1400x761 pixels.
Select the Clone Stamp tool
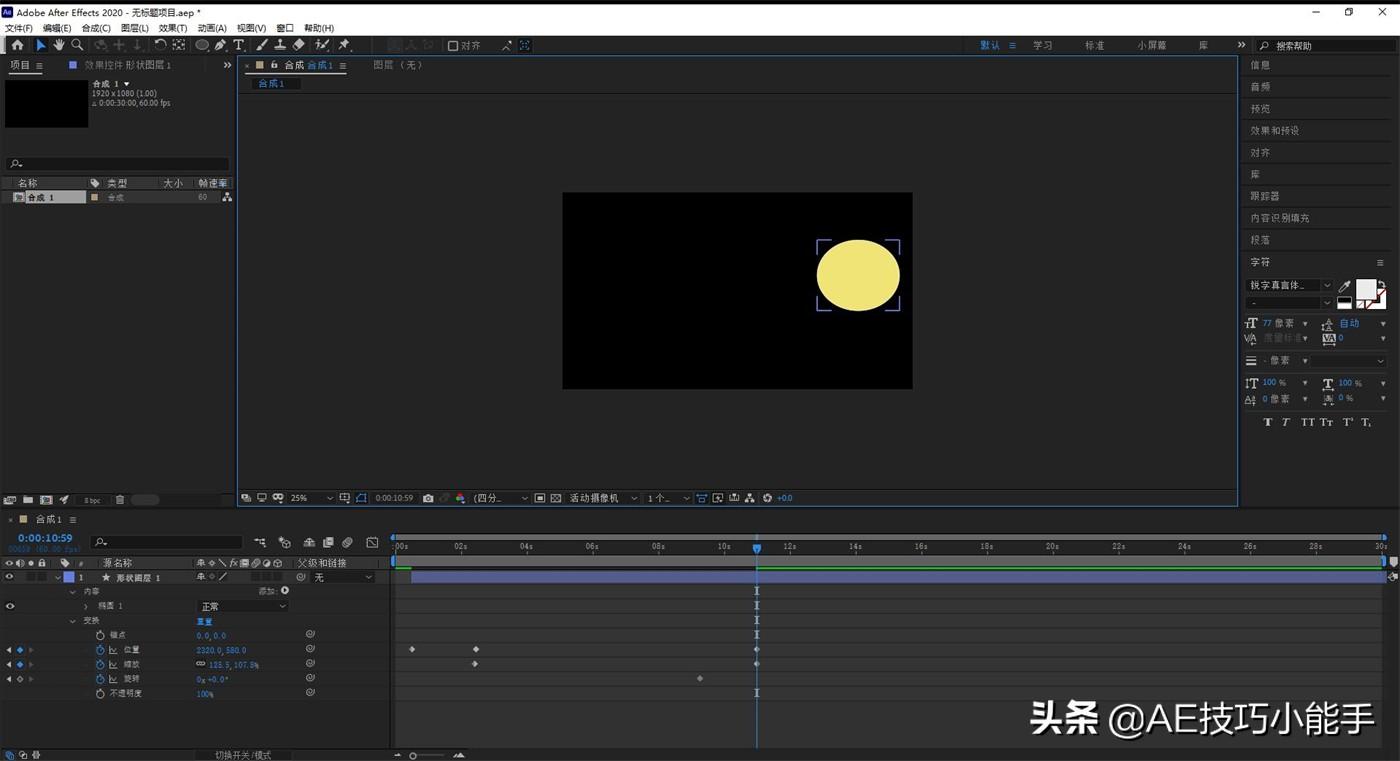[x=280, y=45]
